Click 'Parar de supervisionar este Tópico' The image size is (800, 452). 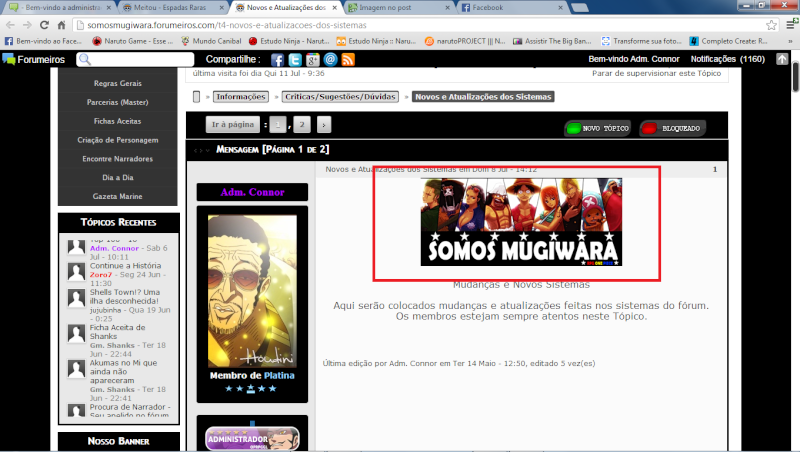656,73
